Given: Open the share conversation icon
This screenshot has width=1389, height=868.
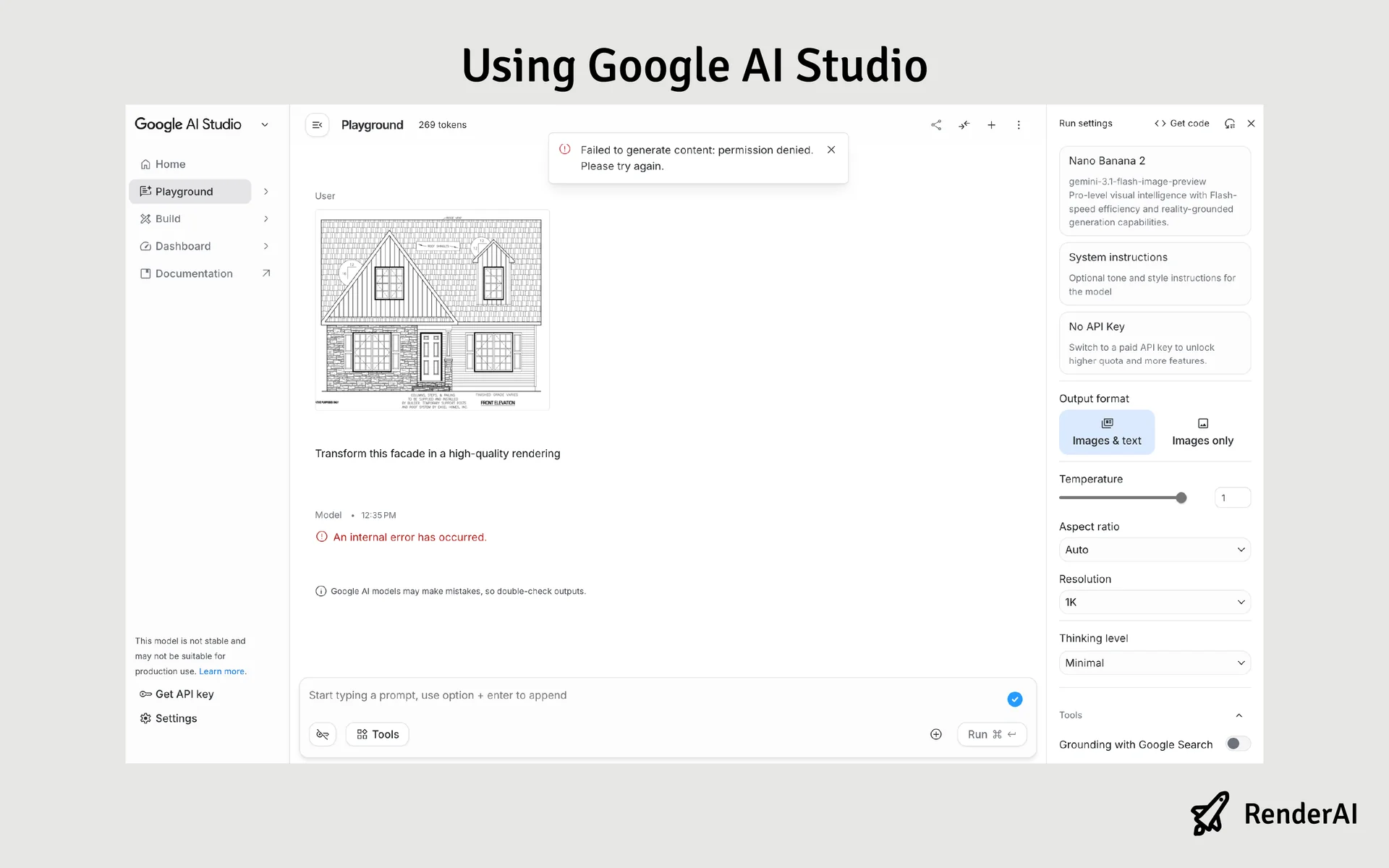Looking at the screenshot, I should pyautogui.click(x=935, y=124).
